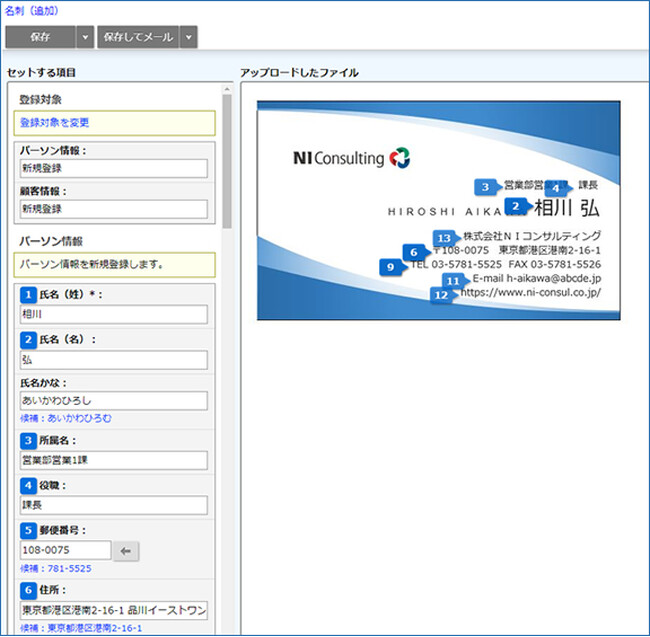Open the dropdown arrow next to 保存
Image resolution: width=650 pixels, height=637 pixels.
coord(85,37)
